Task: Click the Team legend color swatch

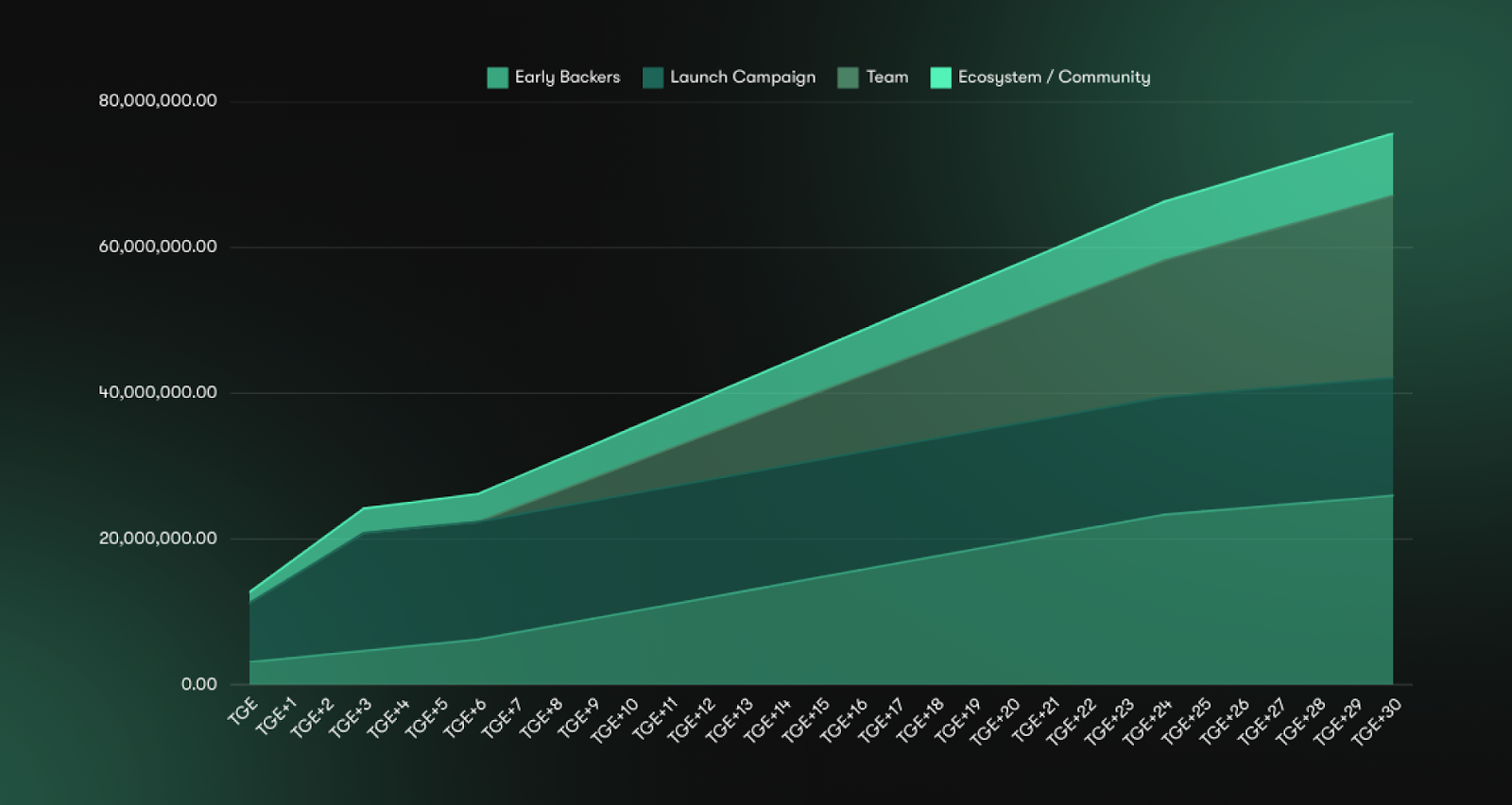Action: coord(848,77)
